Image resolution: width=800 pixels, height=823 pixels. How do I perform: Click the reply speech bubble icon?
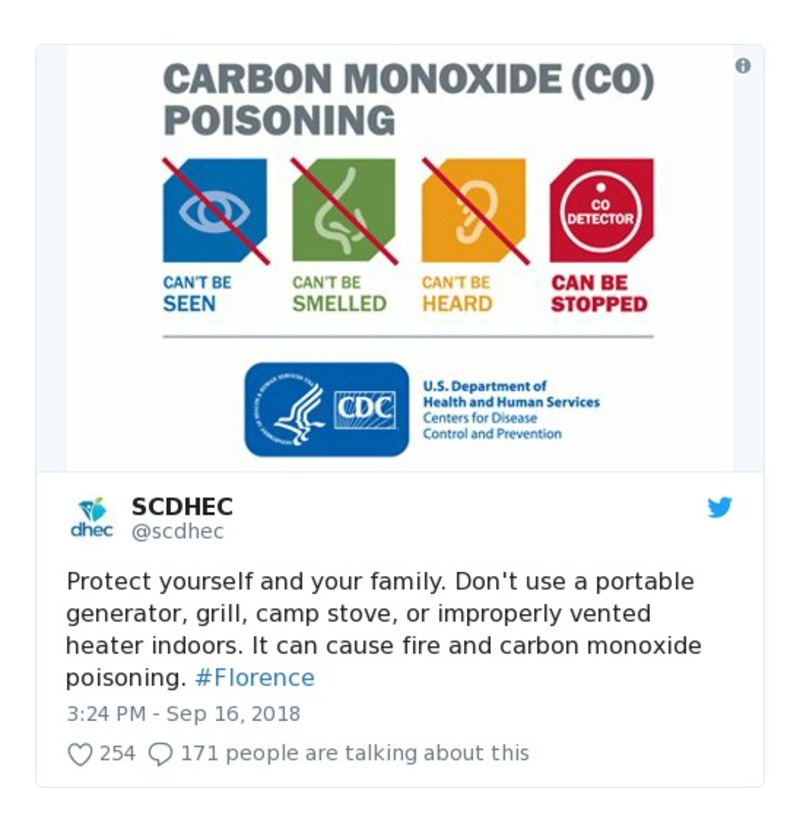click(x=160, y=754)
